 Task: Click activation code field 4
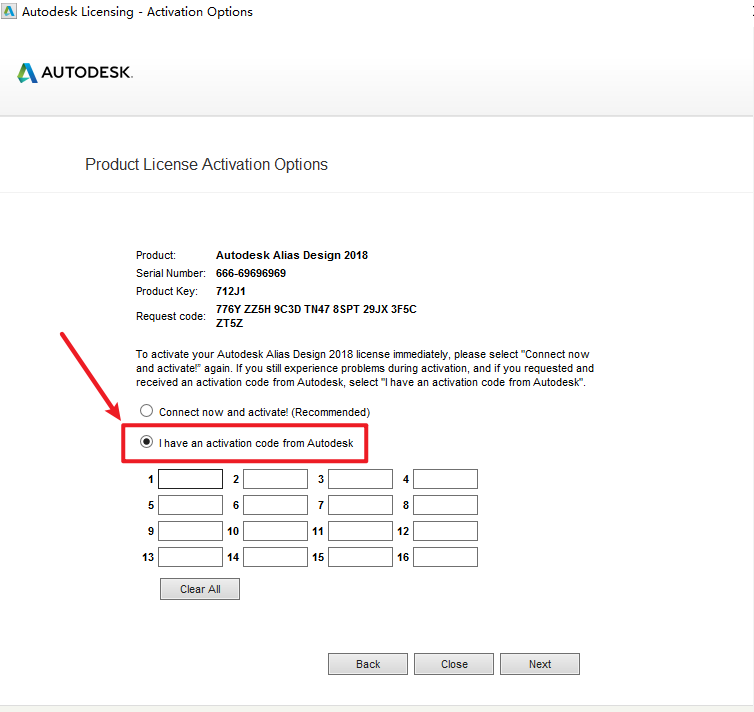445,479
